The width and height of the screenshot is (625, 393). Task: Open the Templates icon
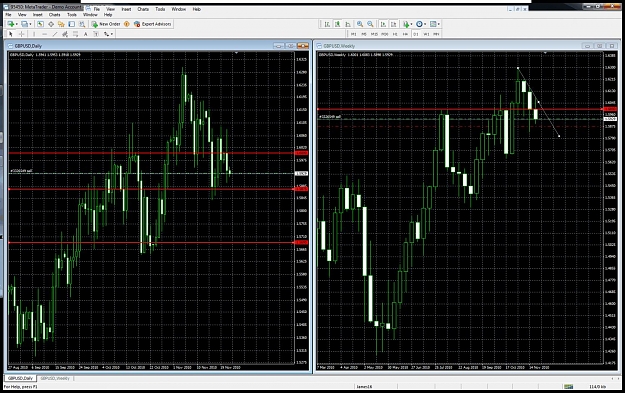pyautogui.click(x=433, y=24)
